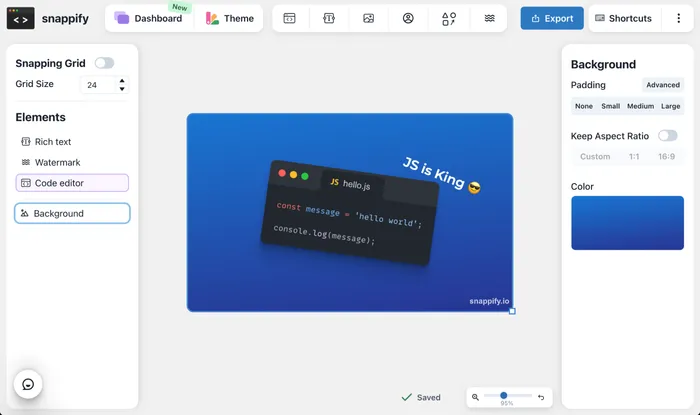This screenshot has width=700, height=415.
Task: Click the Grid Size input field
Action: point(99,85)
